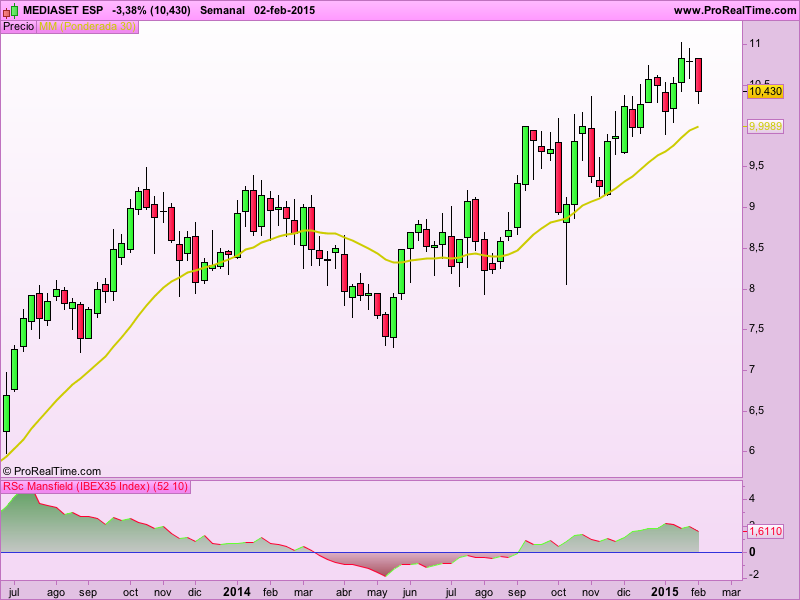Select the Precio label tab

click(18, 27)
